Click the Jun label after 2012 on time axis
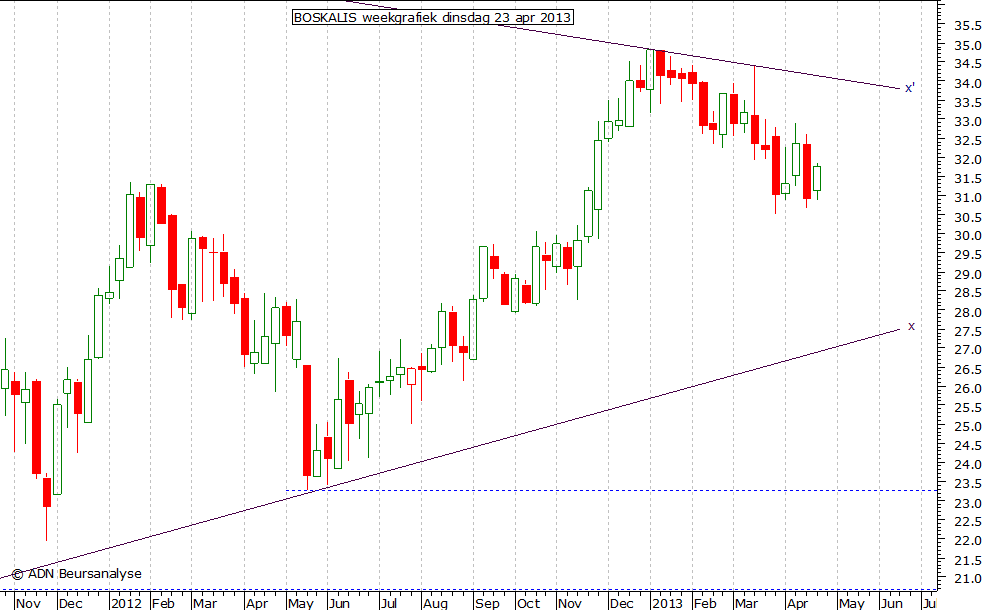The image size is (985, 610). tap(339, 603)
